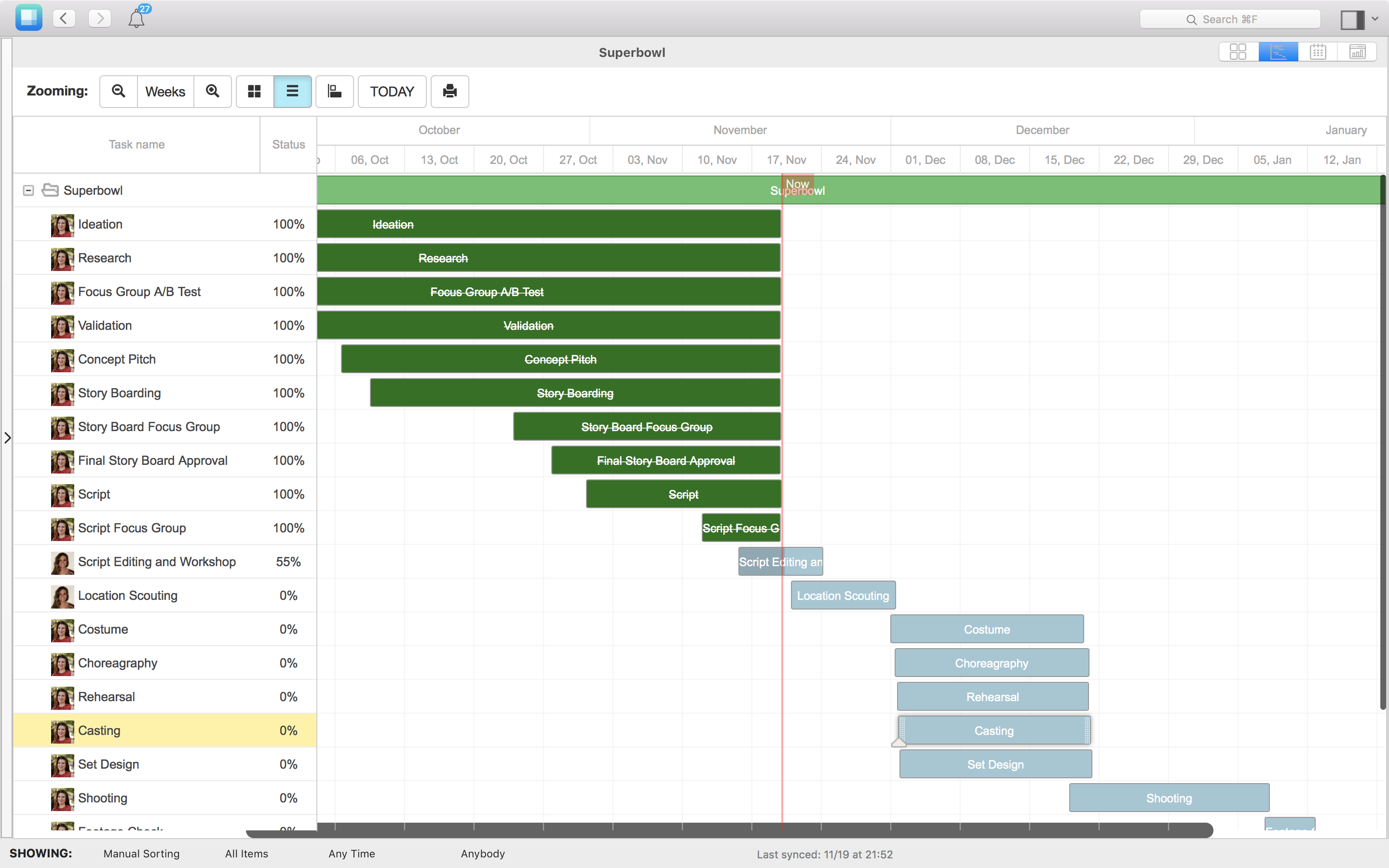Jump to today with the TODAY button

(x=392, y=91)
